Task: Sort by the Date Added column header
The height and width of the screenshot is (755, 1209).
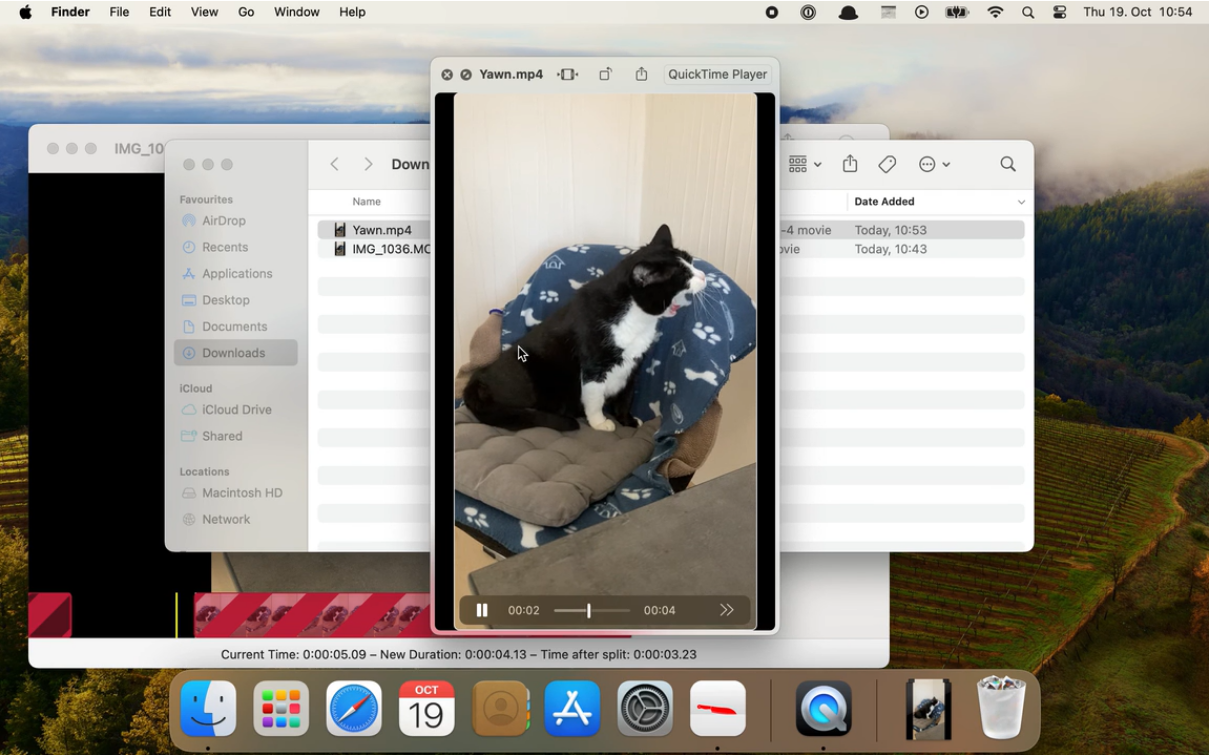Action: [884, 202]
